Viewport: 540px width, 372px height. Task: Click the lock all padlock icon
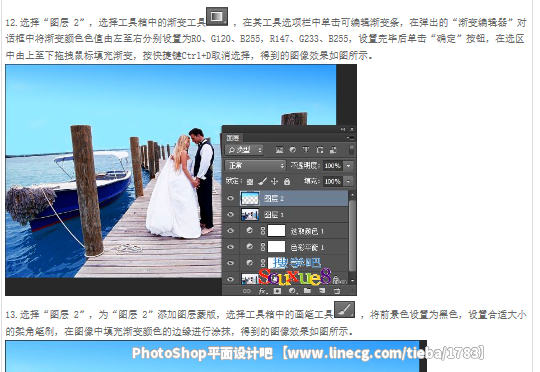tap(287, 181)
